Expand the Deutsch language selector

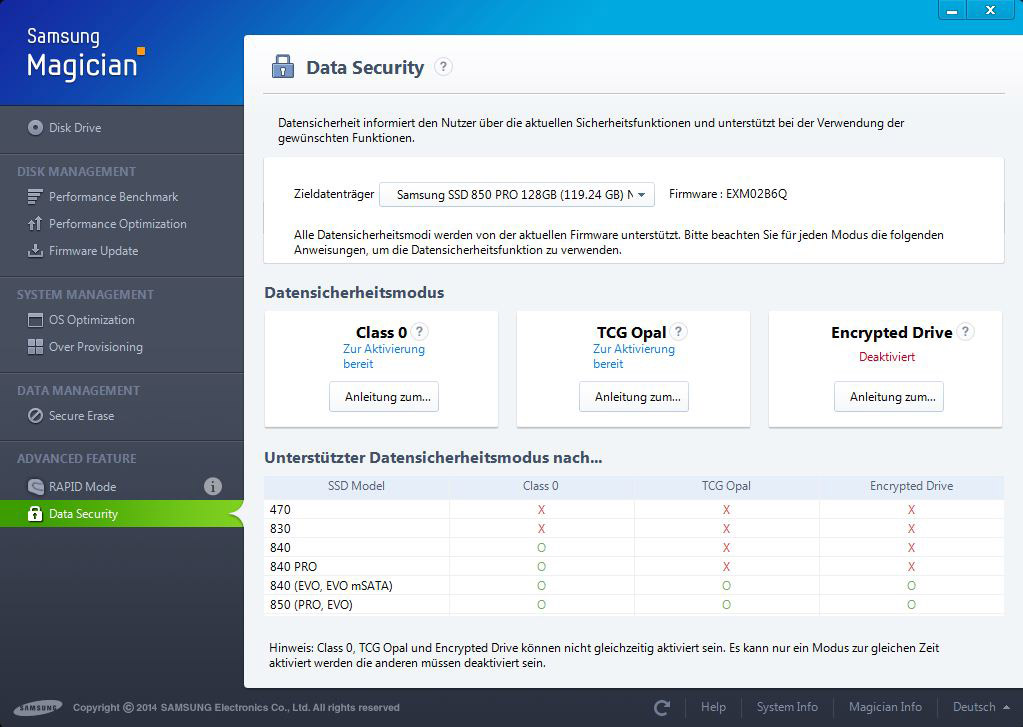tap(980, 707)
